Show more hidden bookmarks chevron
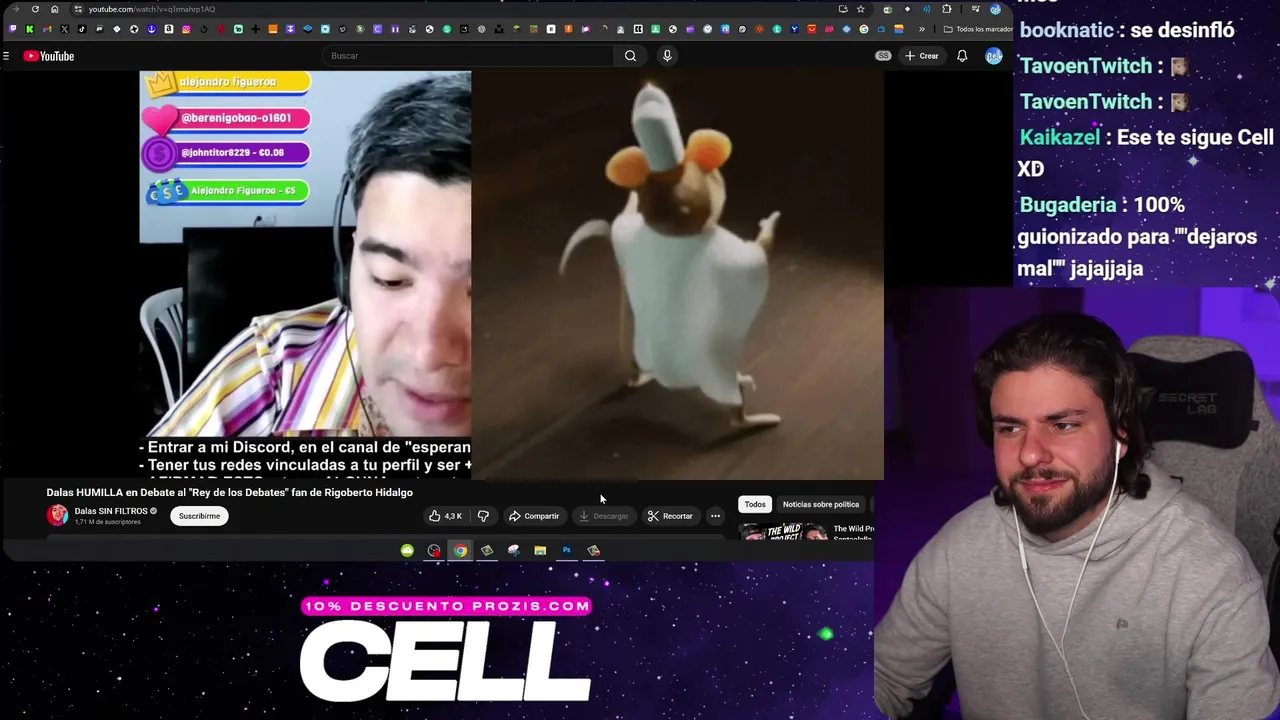Viewport: 1280px width, 720px height. click(x=921, y=29)
